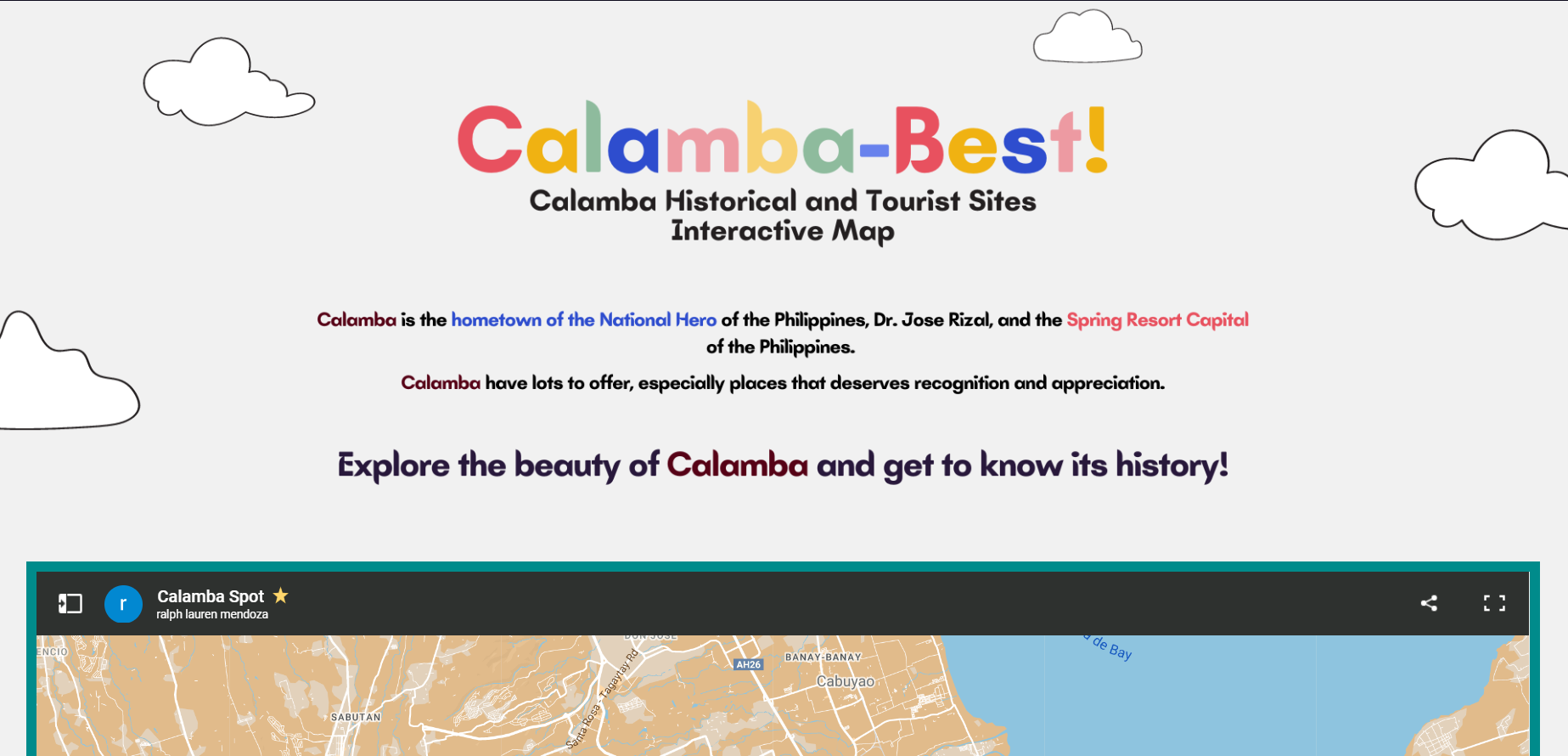The width and height of the screenshot is (1568, 756).
Task: Toggle the map legend side panel icon
Action: (x=70, y=604)
